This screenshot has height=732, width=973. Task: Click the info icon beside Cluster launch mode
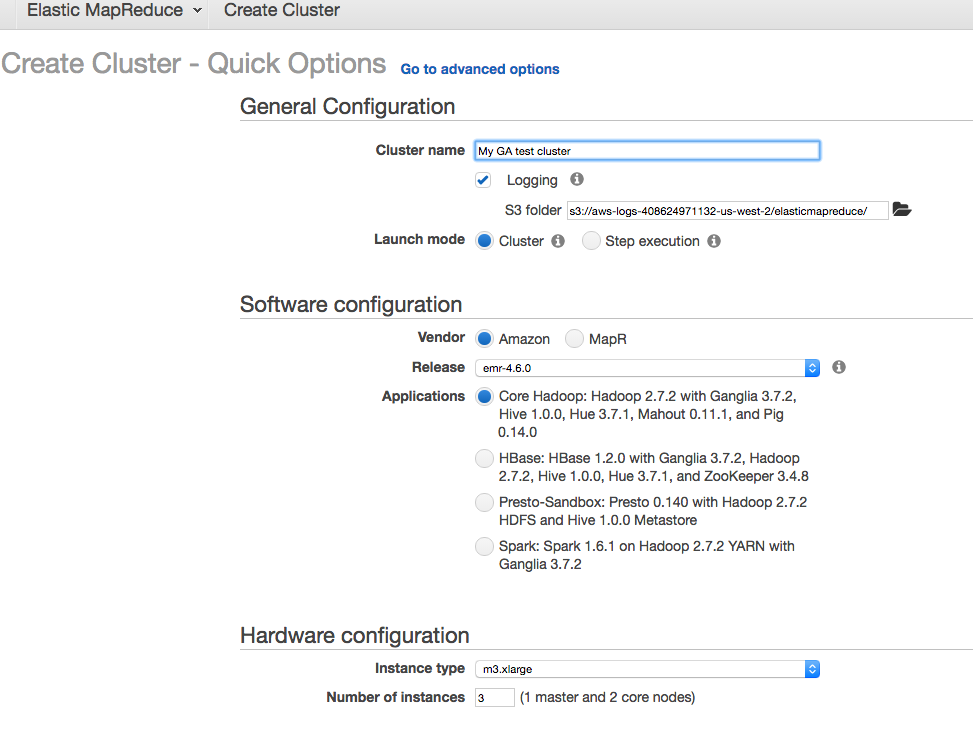coord(558,241)
